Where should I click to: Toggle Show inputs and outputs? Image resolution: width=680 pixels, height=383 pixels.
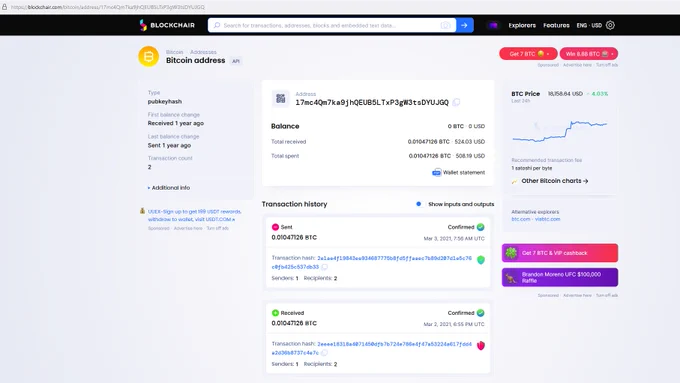point(419,204)
